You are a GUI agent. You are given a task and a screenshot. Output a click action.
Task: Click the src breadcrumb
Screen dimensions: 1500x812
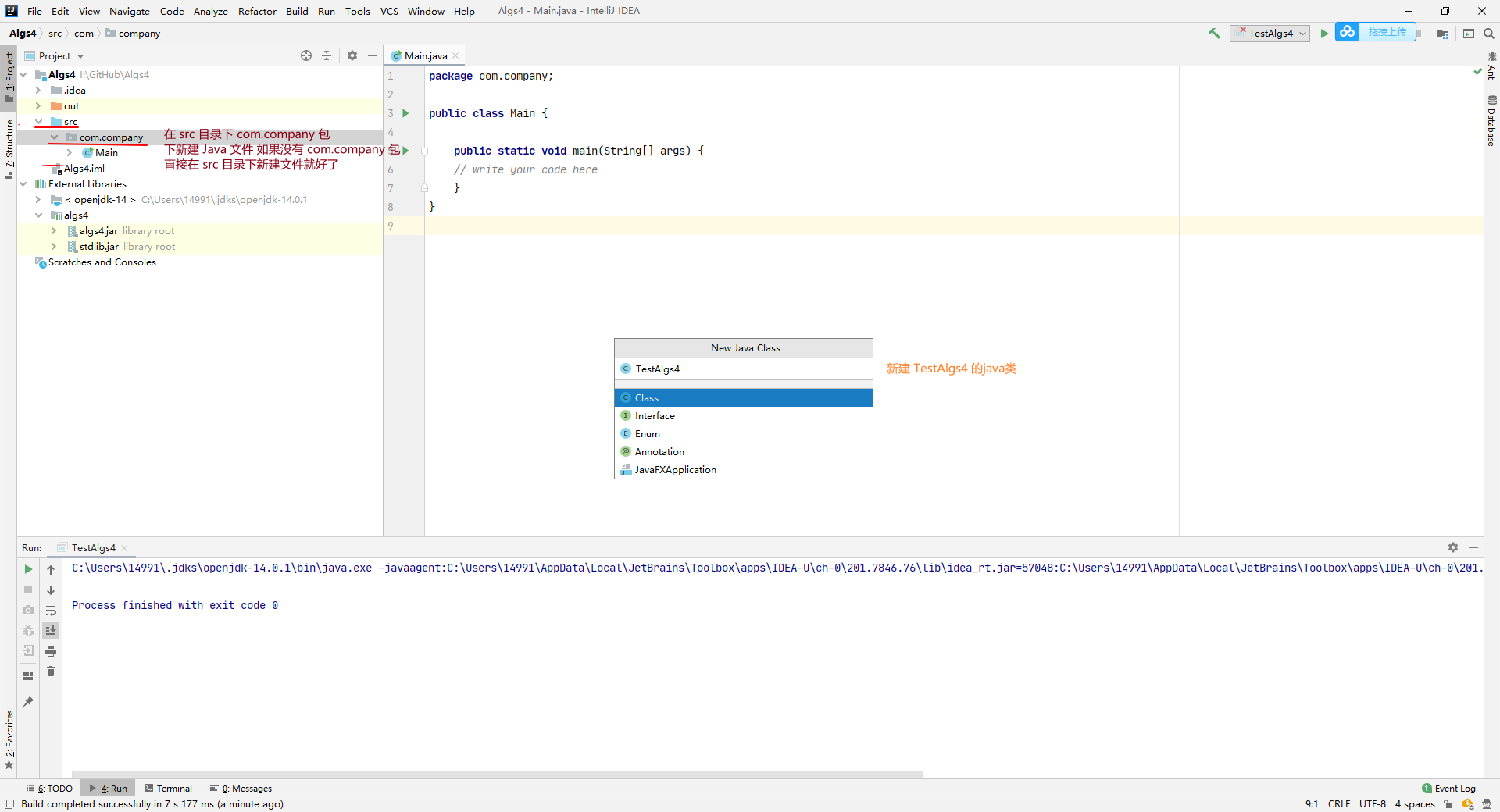pos(55,34)
